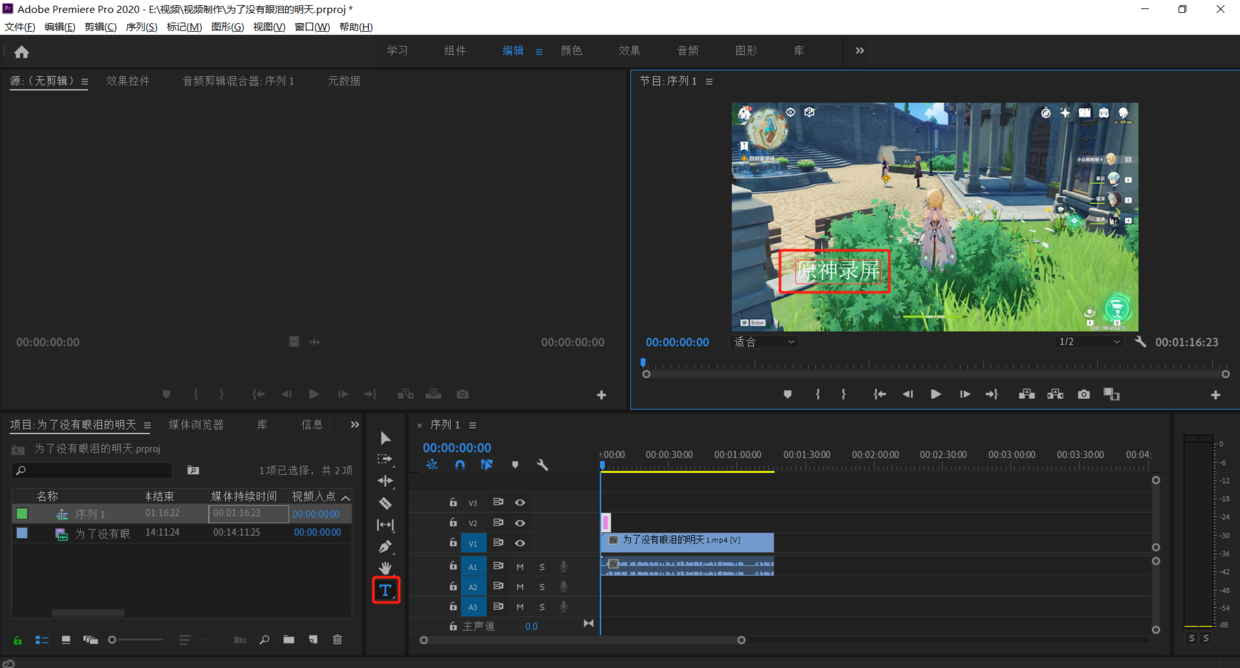Click the Extract button in Program monitor
This screenshot has height=668, width=1240.
point(1055,394)
